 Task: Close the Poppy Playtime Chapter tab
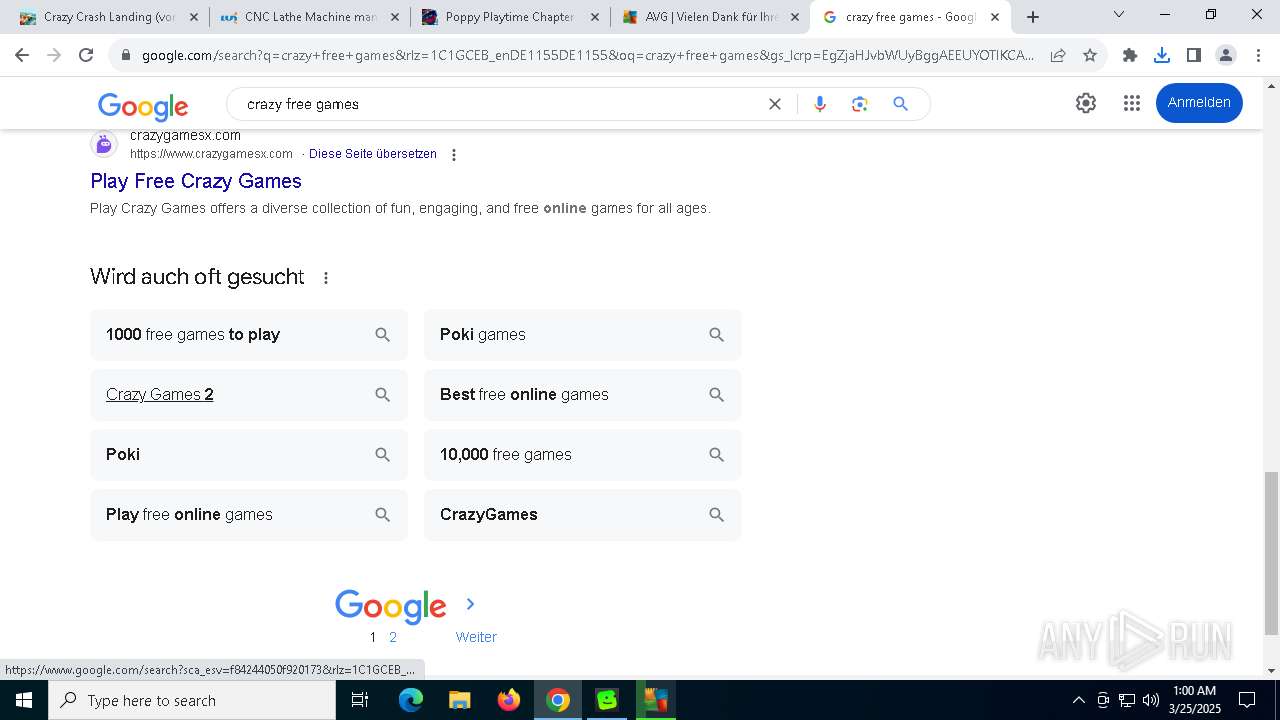[595, 17]
